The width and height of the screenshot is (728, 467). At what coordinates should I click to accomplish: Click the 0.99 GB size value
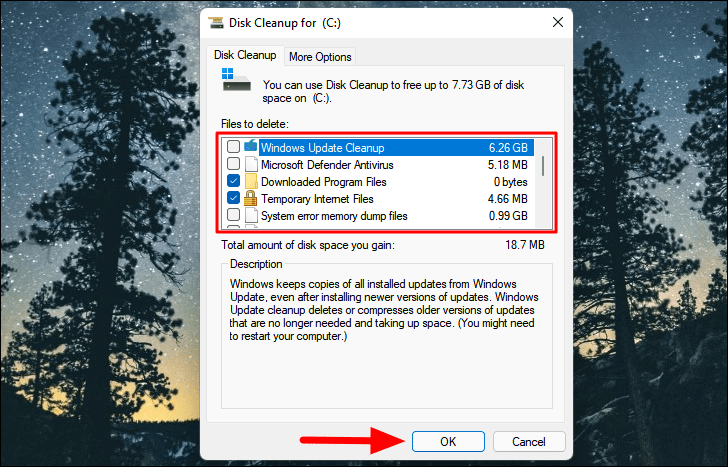point(508,216)
